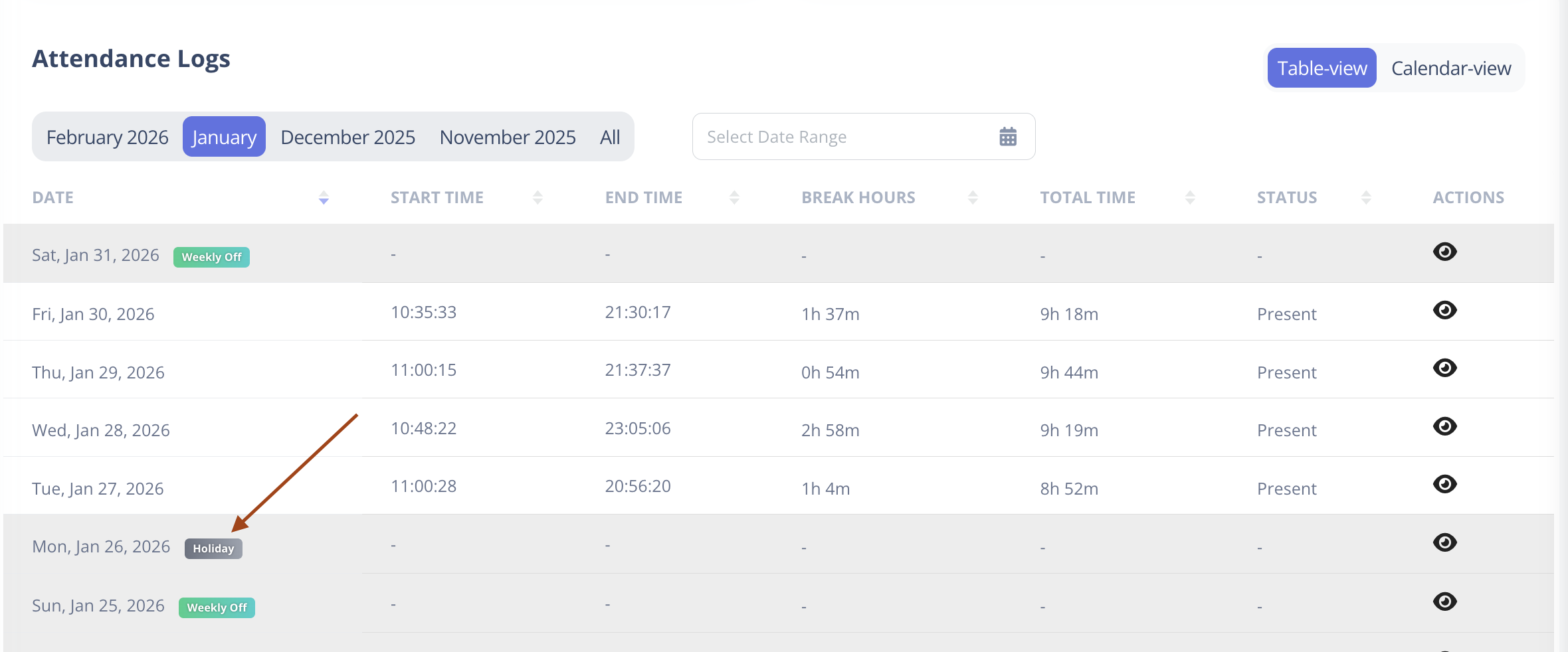Sort by Total Time column
The height and width of the screenshot is (652, 1568).
1190,197
